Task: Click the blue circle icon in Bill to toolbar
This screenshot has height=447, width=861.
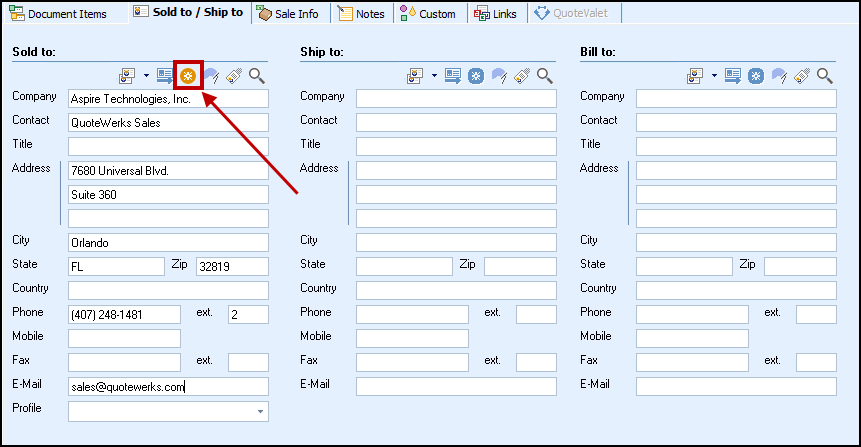Action: [756, 76]
